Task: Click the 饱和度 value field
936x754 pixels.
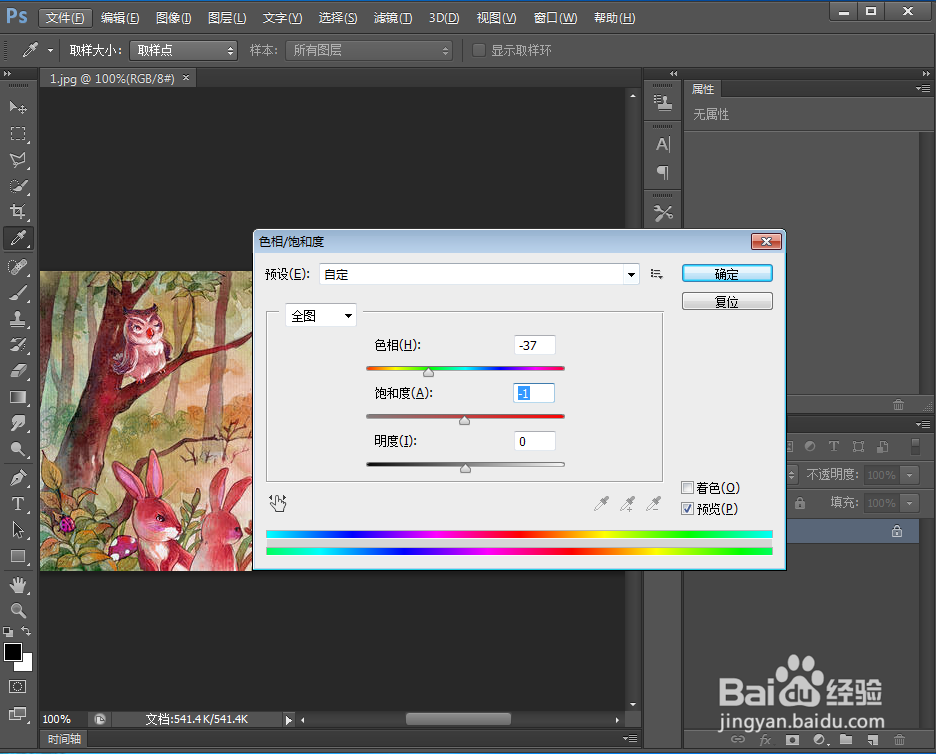Action: point(534,393)
